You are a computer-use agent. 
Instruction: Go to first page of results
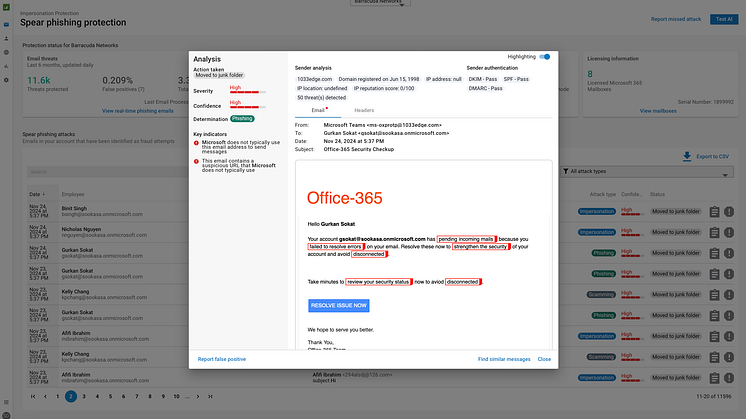[33, 396]
